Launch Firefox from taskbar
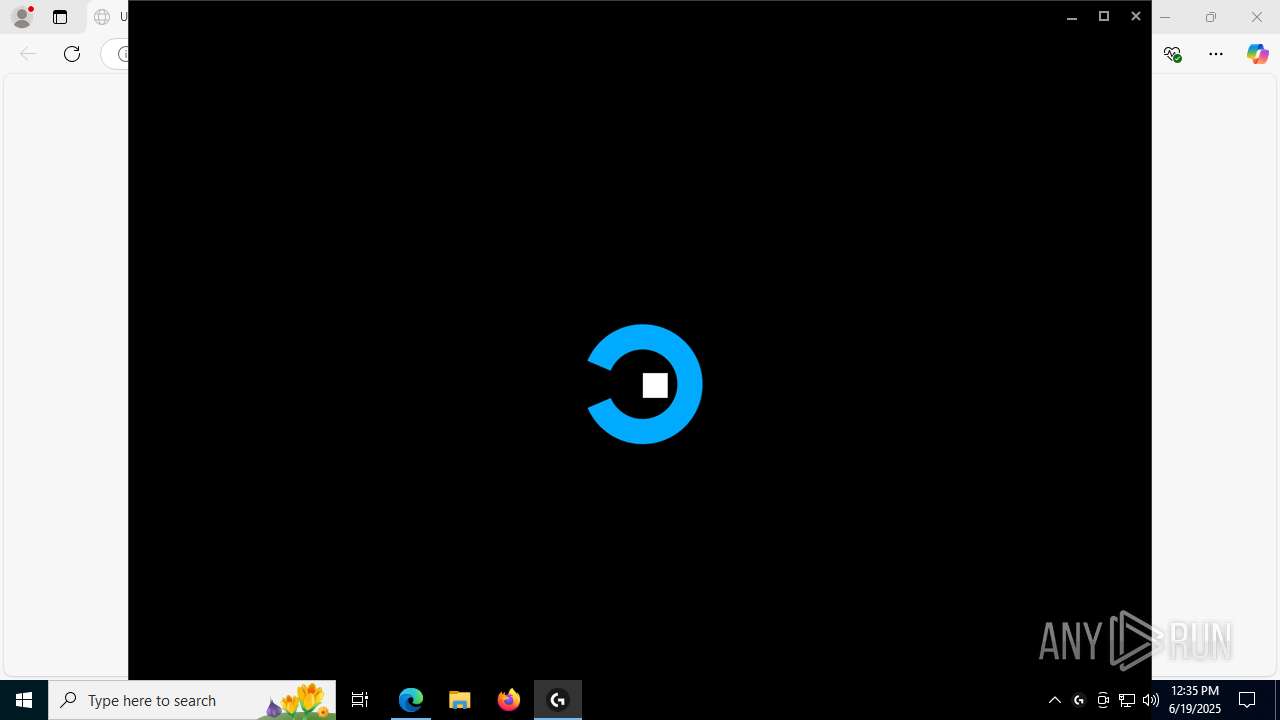The image size is (1280, 720). [x=509, y=700]
